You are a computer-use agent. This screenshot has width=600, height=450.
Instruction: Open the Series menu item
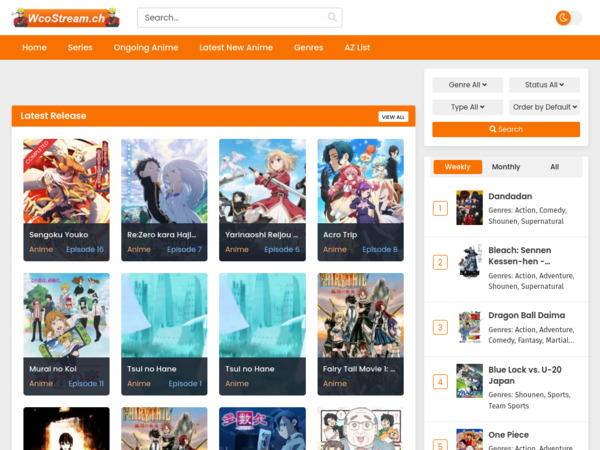(80, 47)
